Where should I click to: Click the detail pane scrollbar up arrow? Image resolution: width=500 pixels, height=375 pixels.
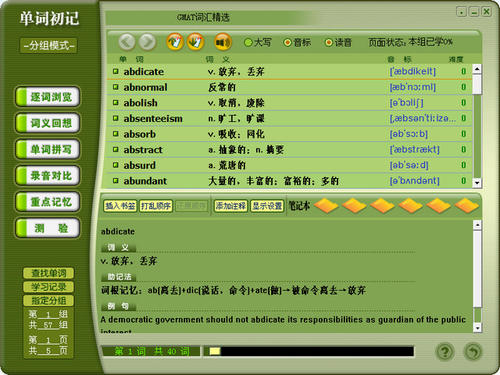pos(477,225)
